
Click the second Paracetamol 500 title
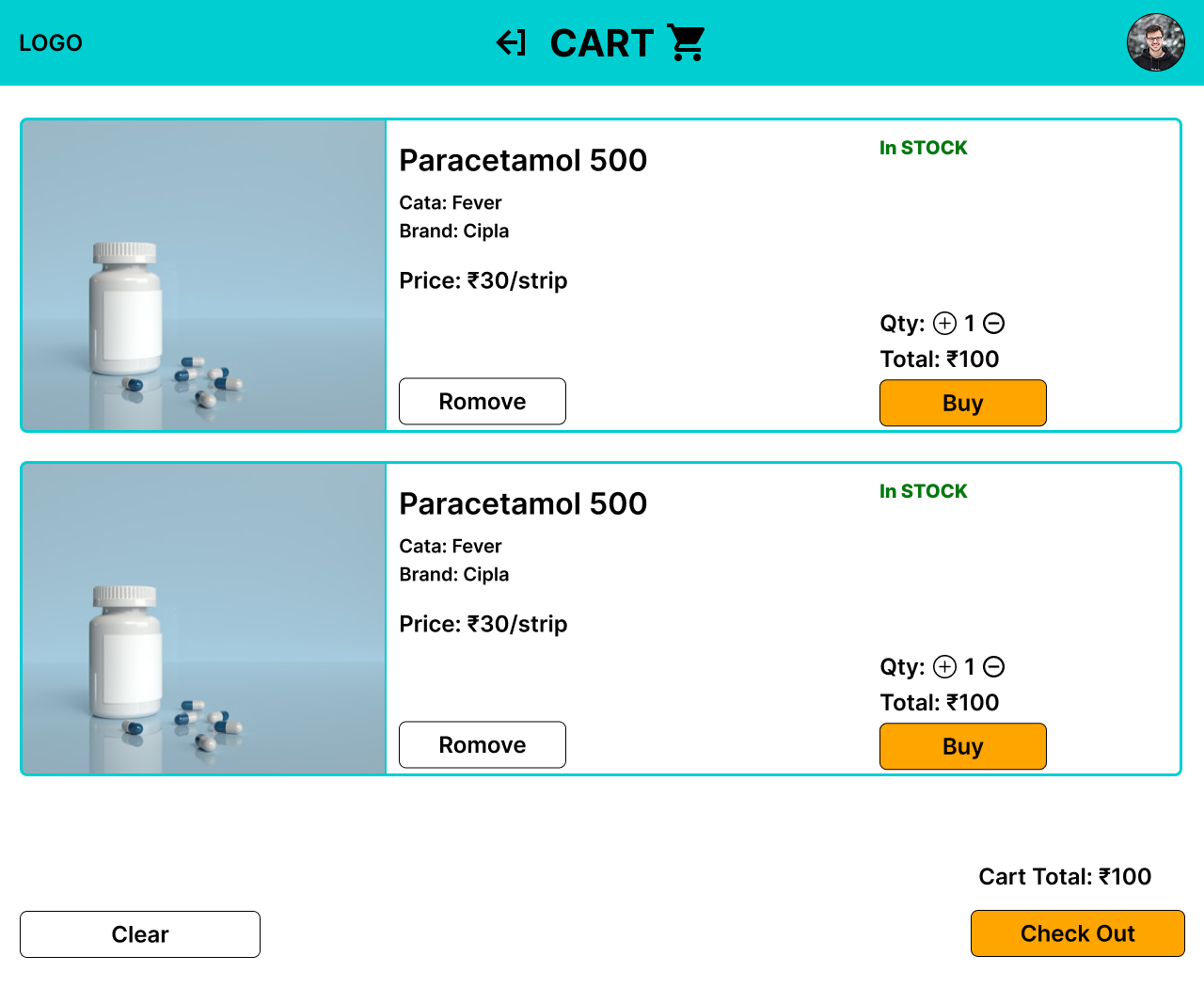click(523, 504)
